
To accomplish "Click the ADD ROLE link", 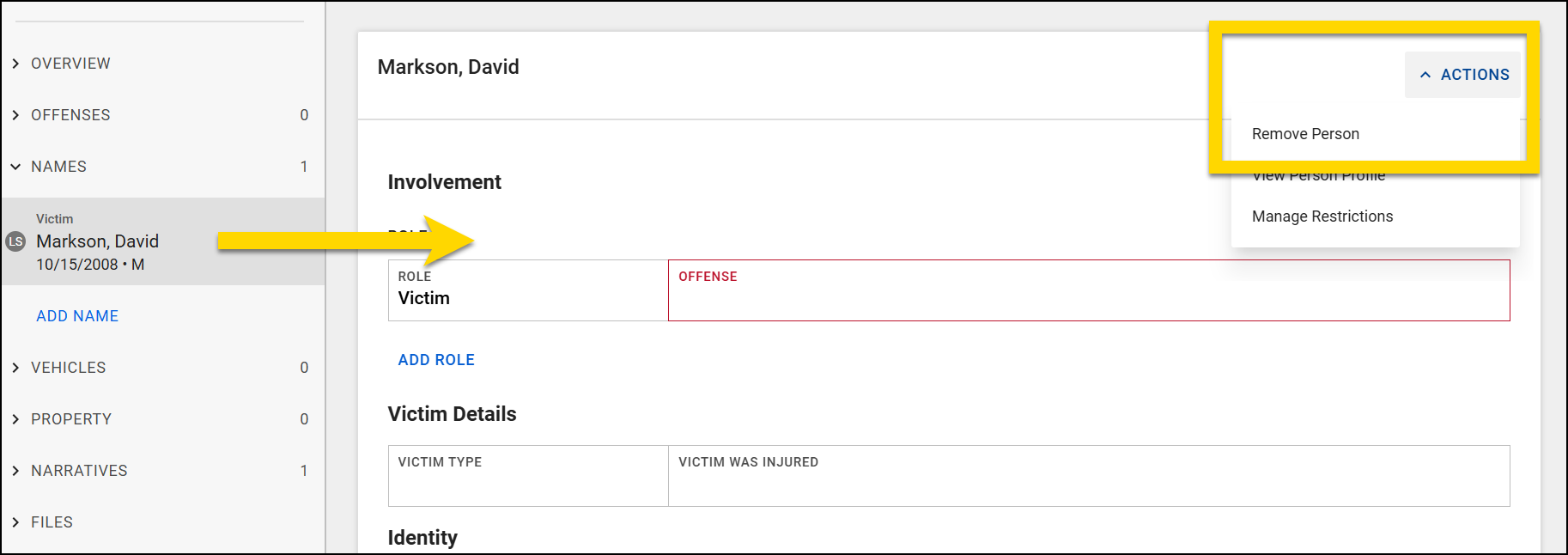I will coord(436,359).
